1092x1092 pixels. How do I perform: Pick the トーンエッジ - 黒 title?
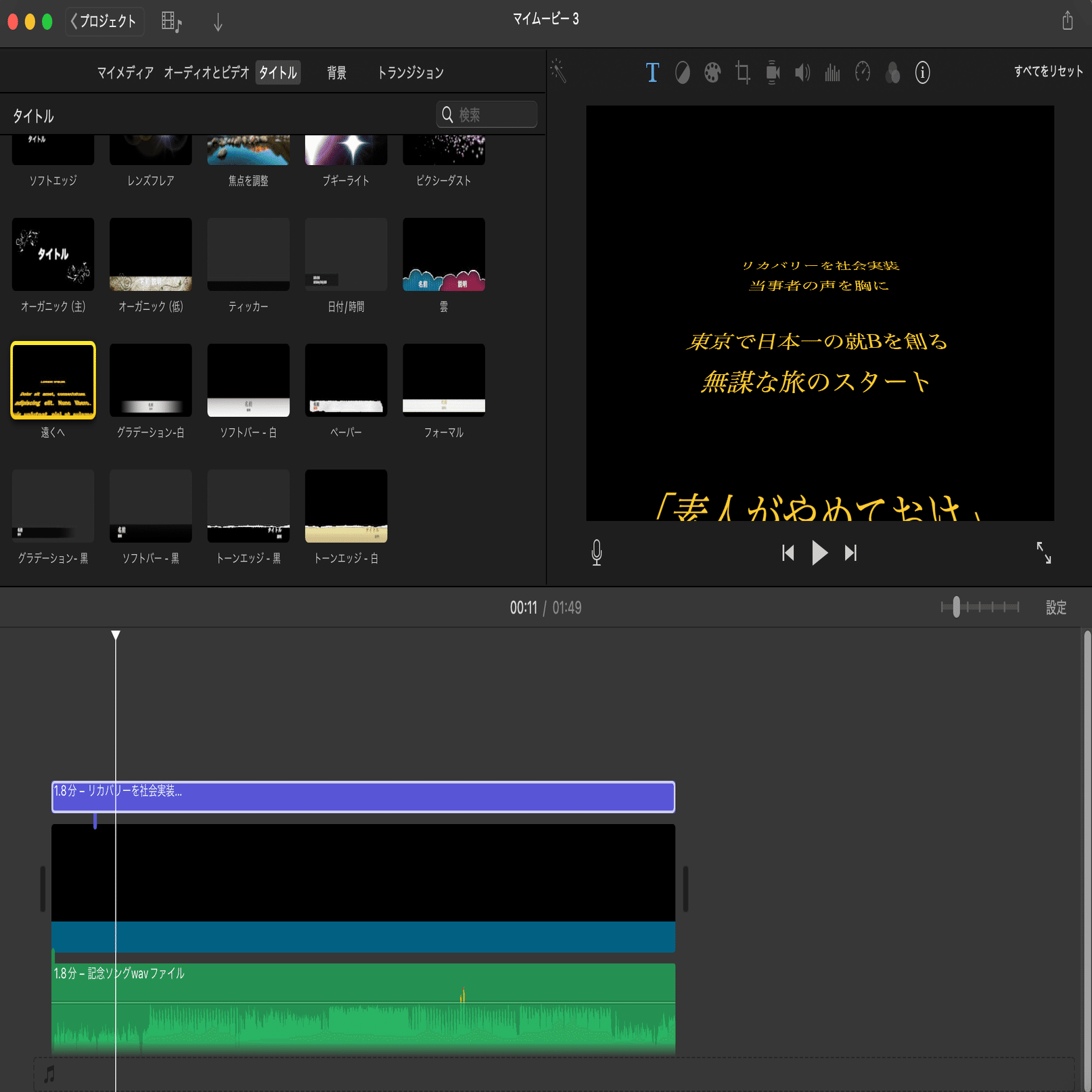click(x=248, y=506)
